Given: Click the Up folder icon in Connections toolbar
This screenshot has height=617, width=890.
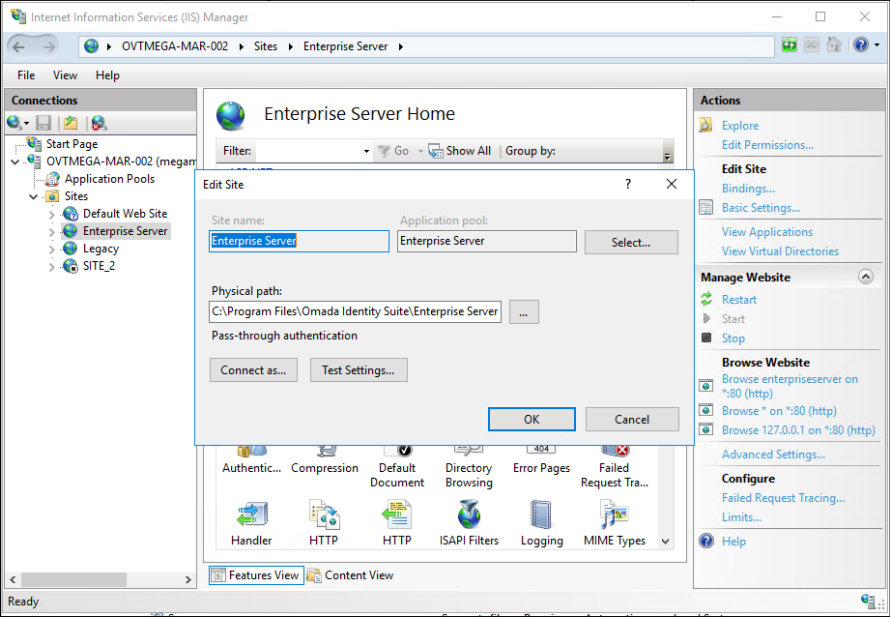Looking at the screenshot, I should (70, 123).
